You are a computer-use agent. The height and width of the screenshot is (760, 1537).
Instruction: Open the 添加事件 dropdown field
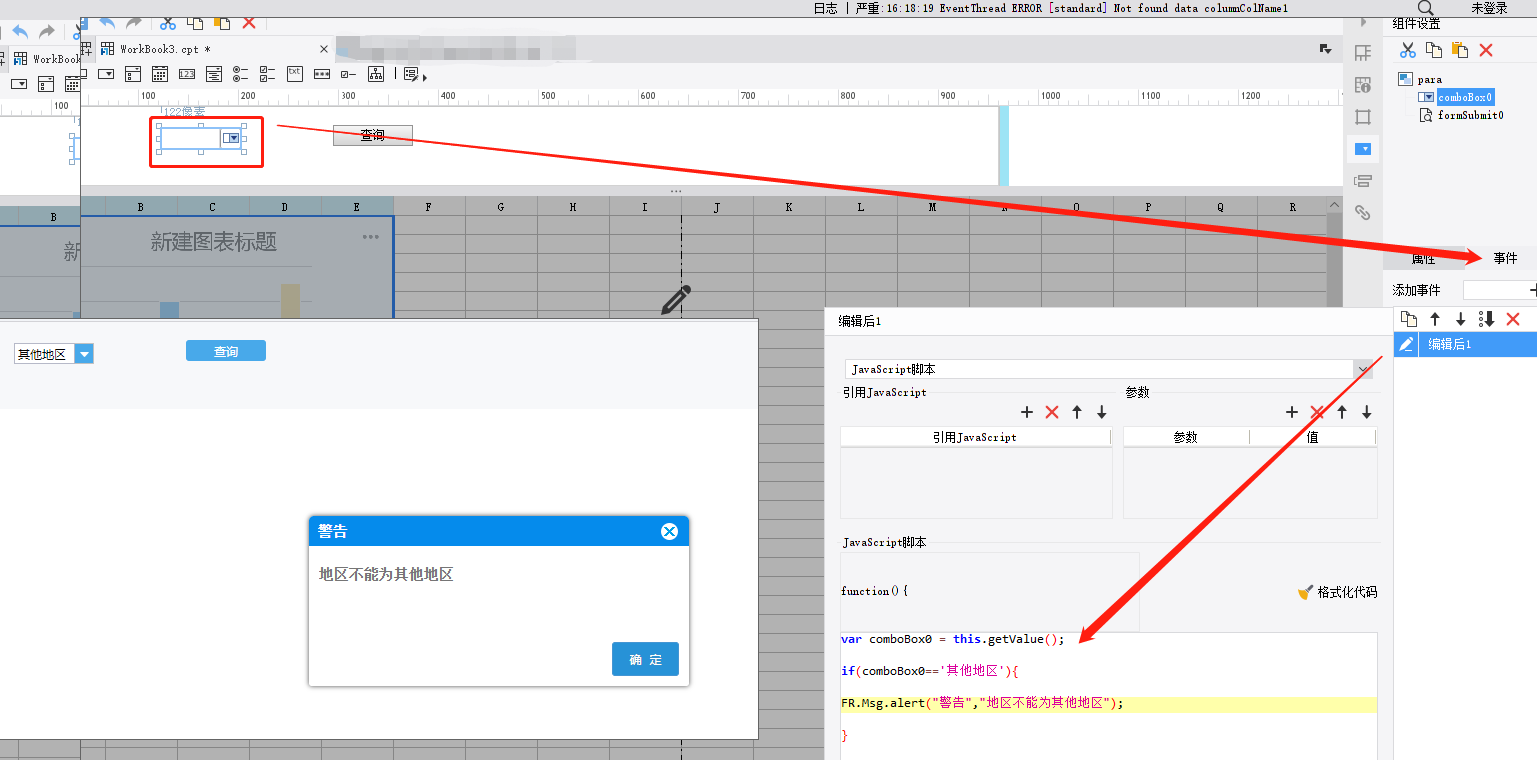pos(1499,290)
